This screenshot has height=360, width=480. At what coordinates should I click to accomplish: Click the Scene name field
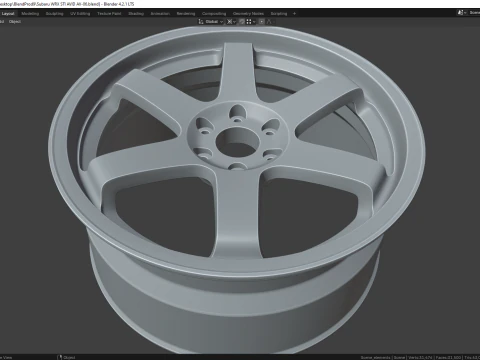click(474, 13)
